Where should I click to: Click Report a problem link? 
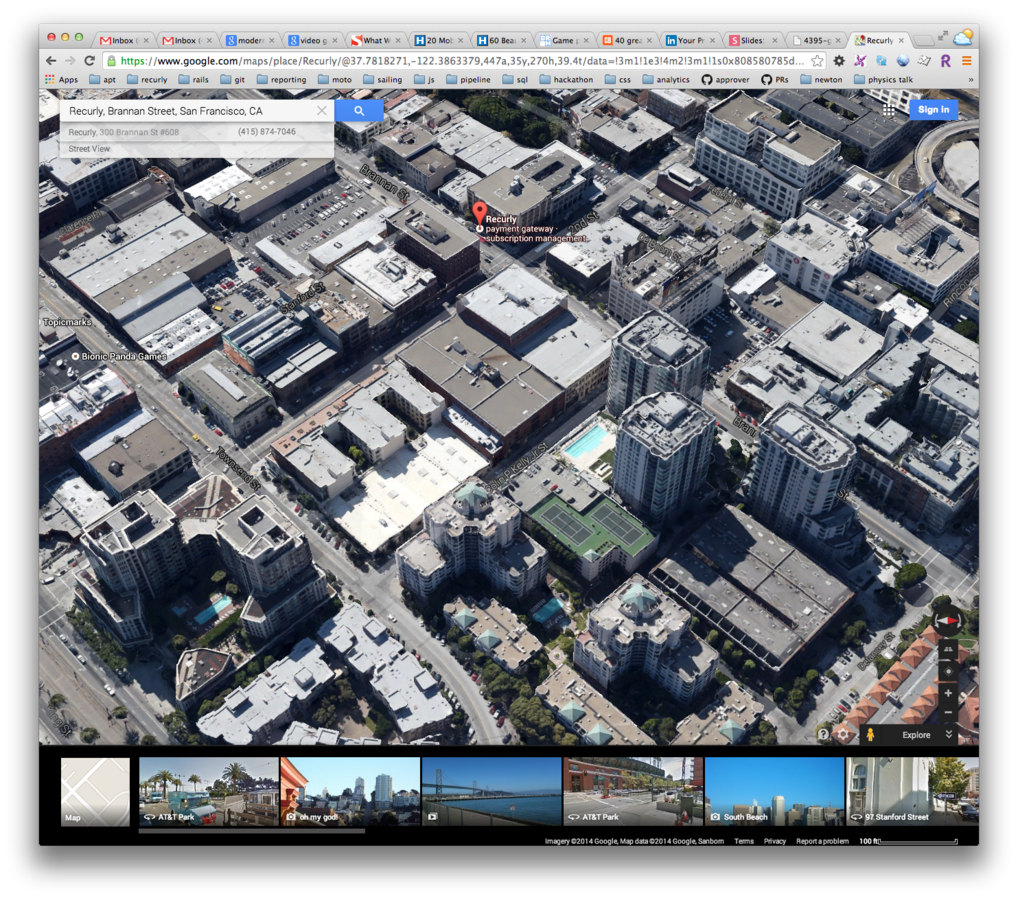coord(822,841)
